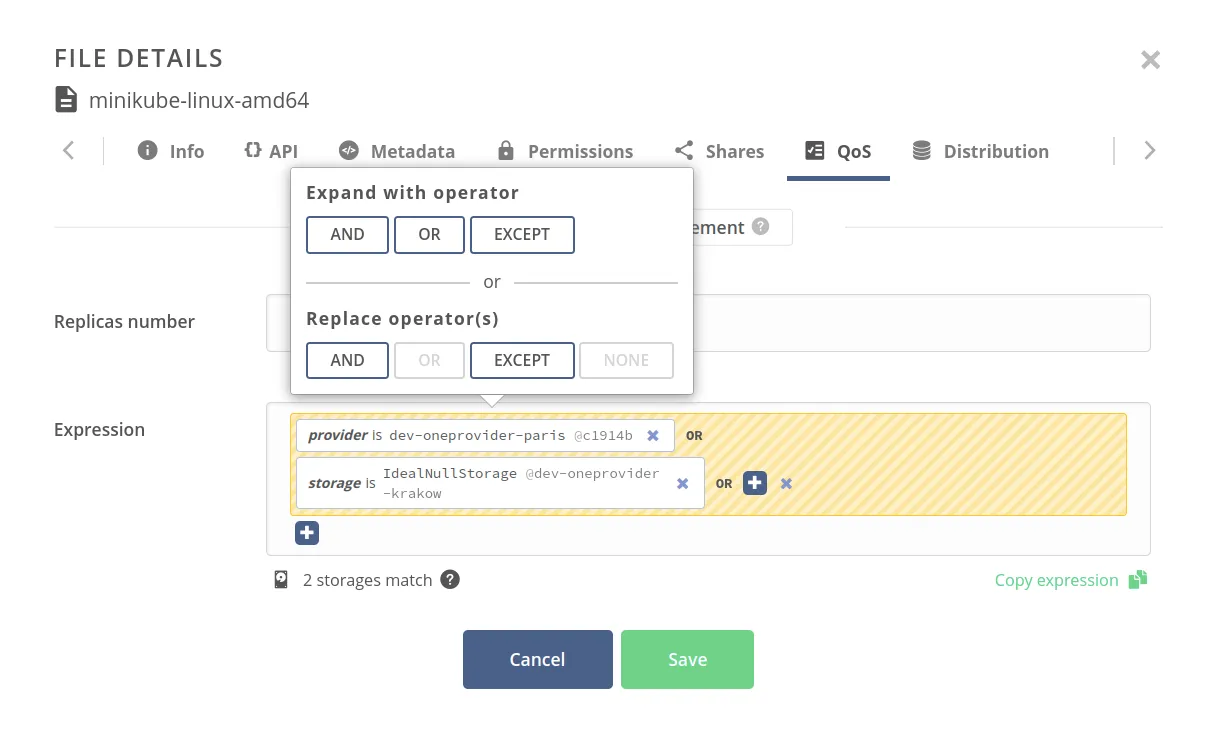Expand the expression with the AND operator
1217x753 pixels.
(x=347, y=234)
